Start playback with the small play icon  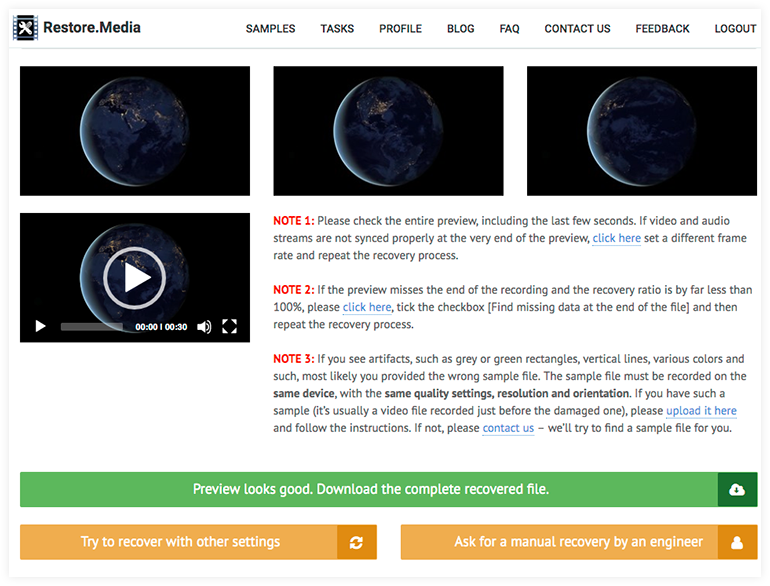pyautogui.click(x=41, y=326)
